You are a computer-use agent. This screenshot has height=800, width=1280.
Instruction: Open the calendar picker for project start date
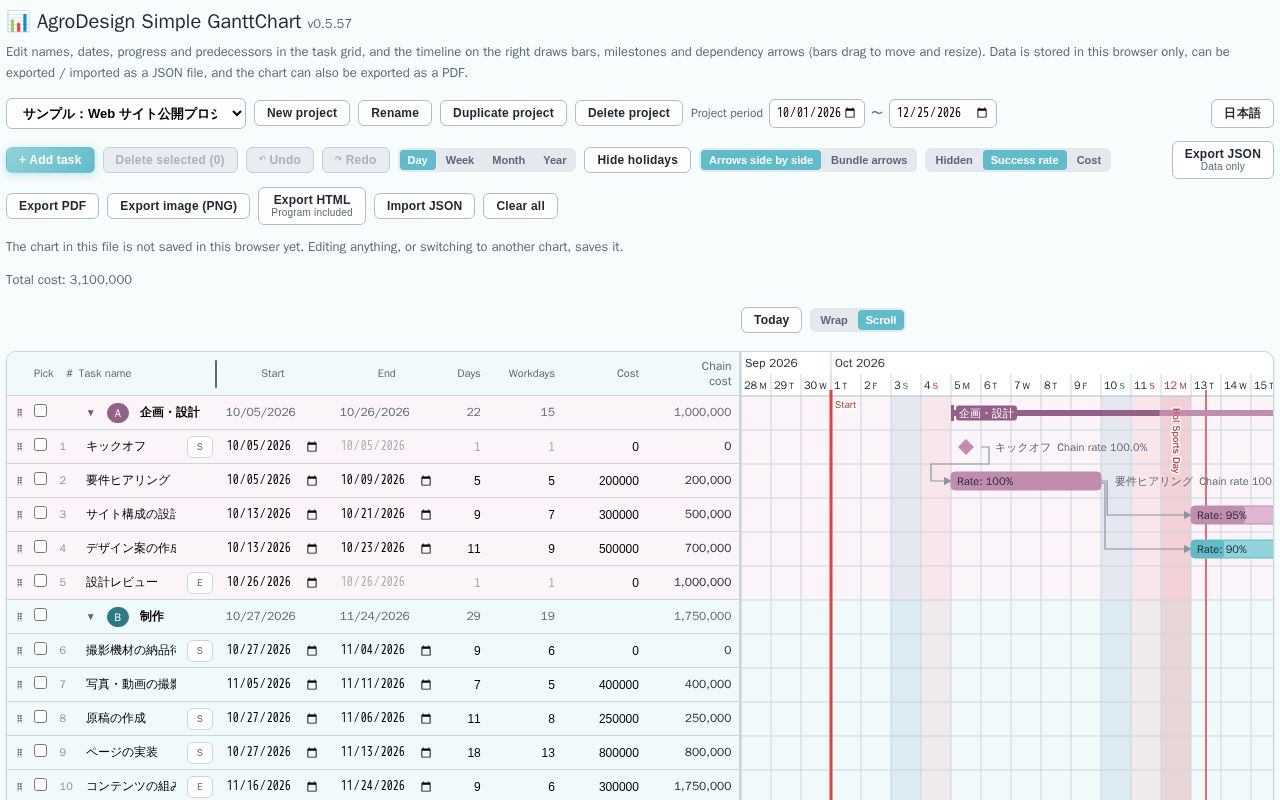tap(851, 113)
